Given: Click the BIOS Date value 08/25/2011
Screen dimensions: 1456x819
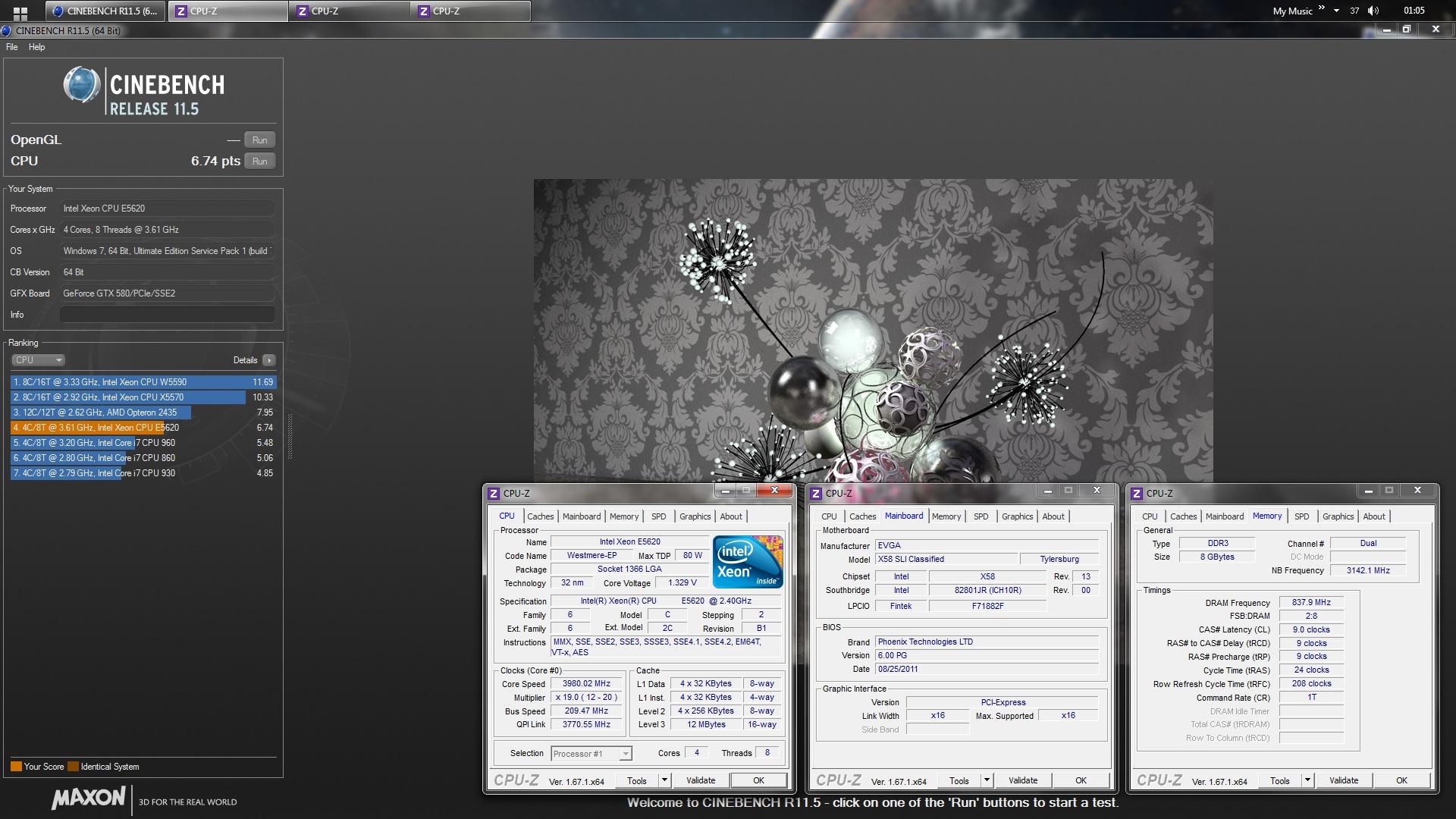Looking at the screenshot, I should click(987, 670).
